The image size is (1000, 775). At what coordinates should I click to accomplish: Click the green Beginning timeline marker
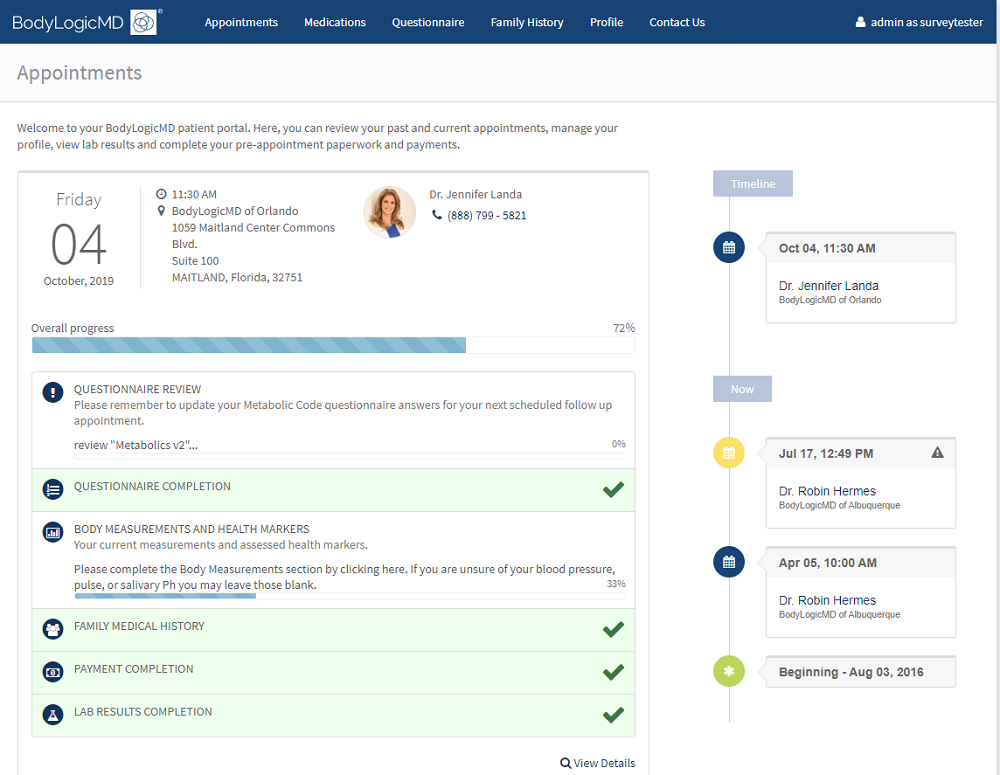tap(729, 671)
